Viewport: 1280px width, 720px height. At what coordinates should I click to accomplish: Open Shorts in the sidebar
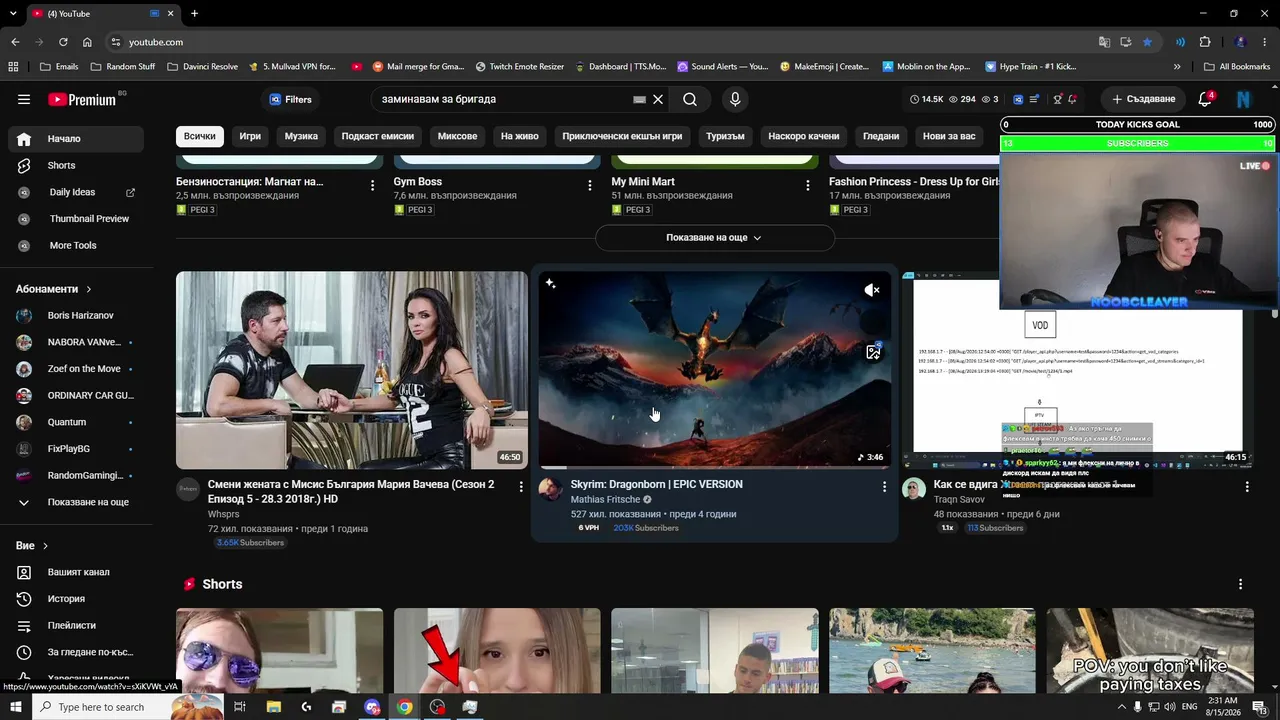(x=76, y=165)
